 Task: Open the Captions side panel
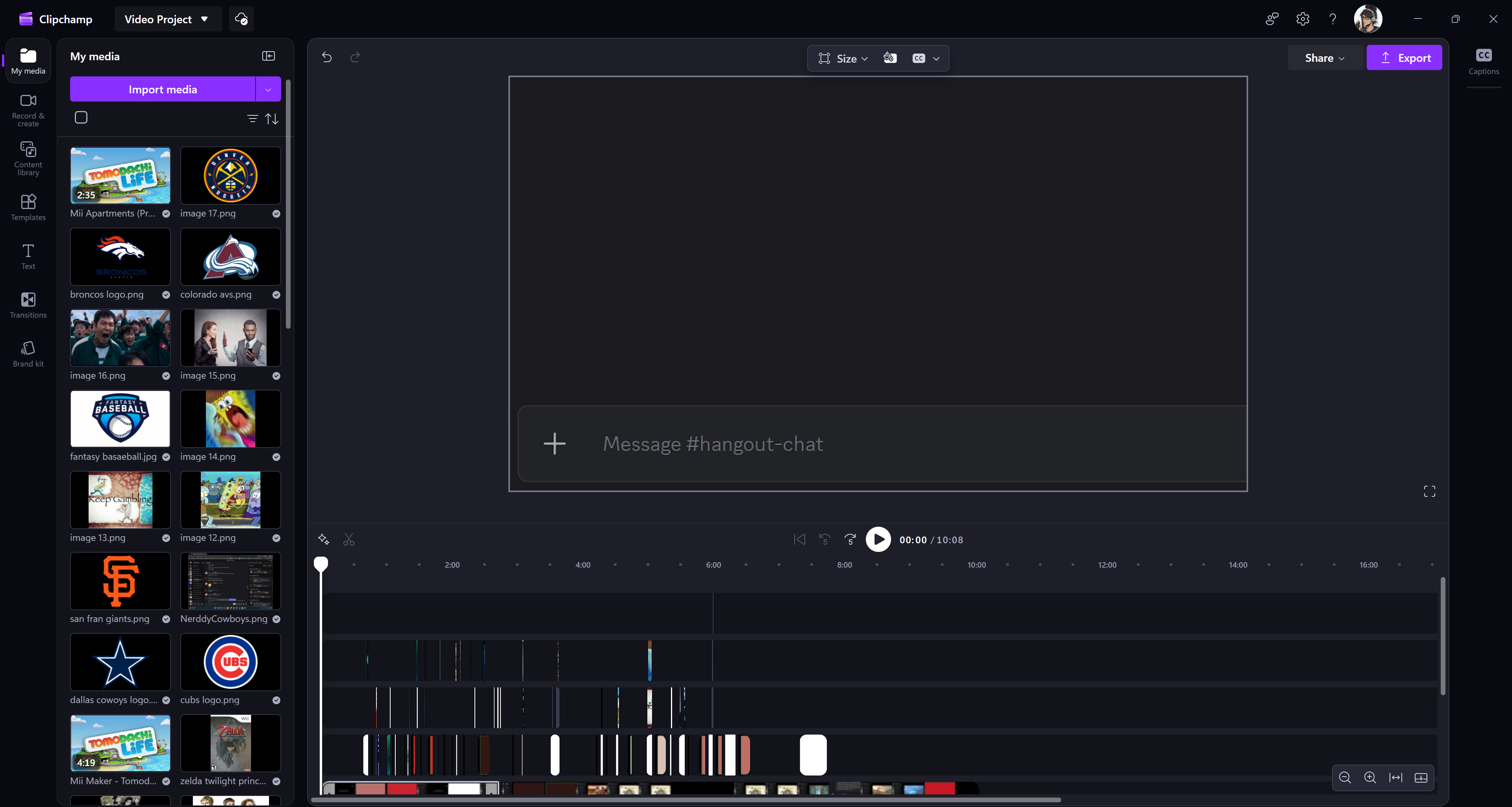point(1483,62)
